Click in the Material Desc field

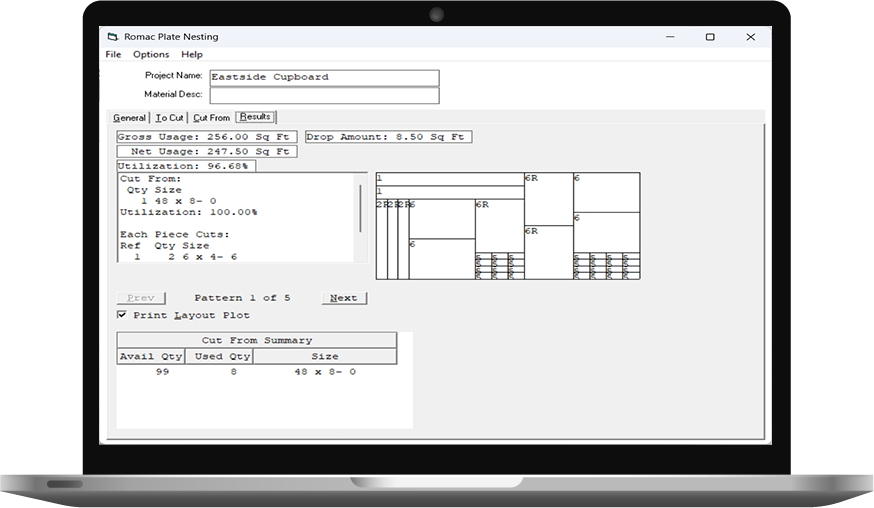pos(323,95)
